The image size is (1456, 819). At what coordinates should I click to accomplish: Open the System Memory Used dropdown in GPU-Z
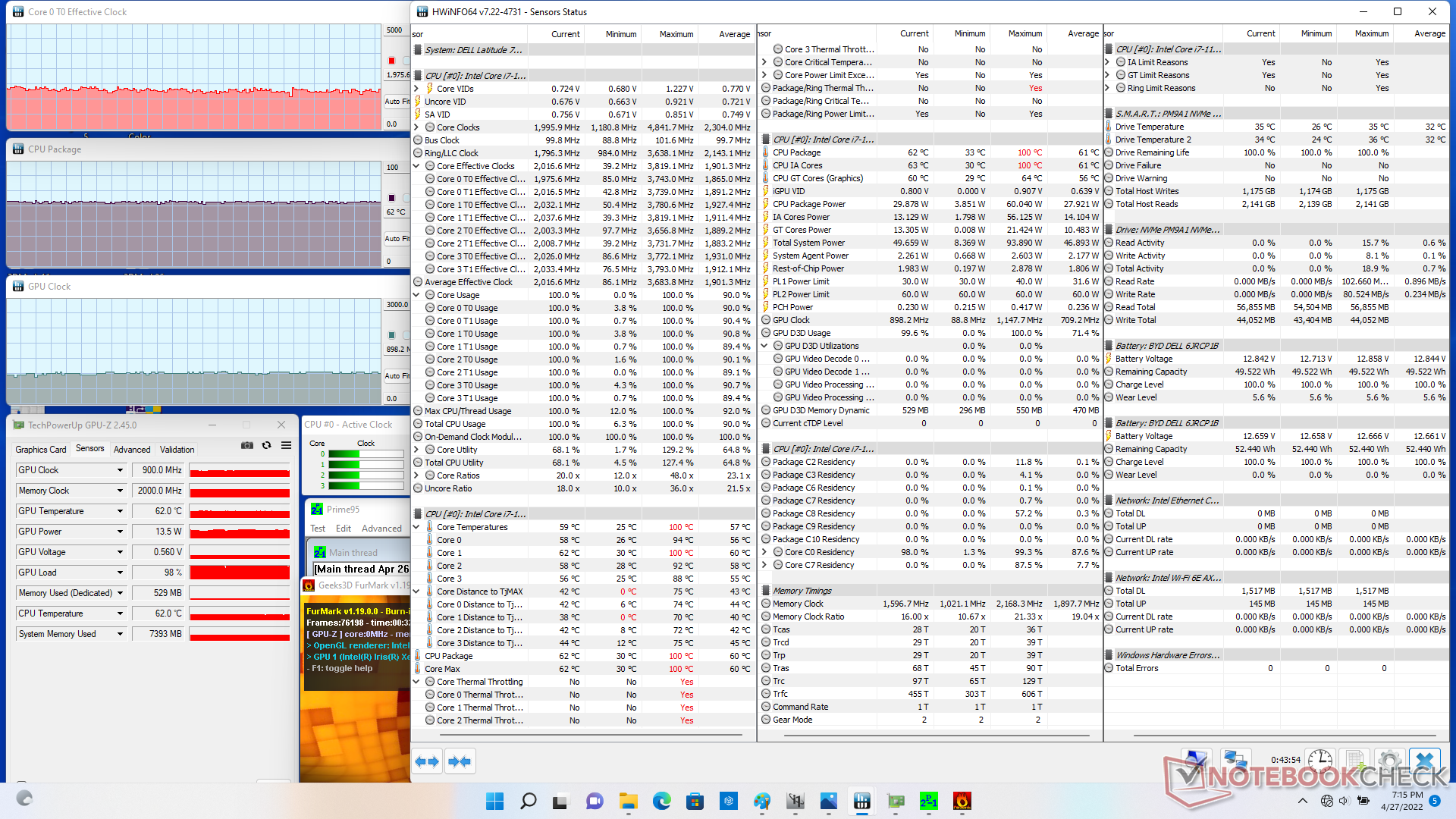tap(120, 634)
